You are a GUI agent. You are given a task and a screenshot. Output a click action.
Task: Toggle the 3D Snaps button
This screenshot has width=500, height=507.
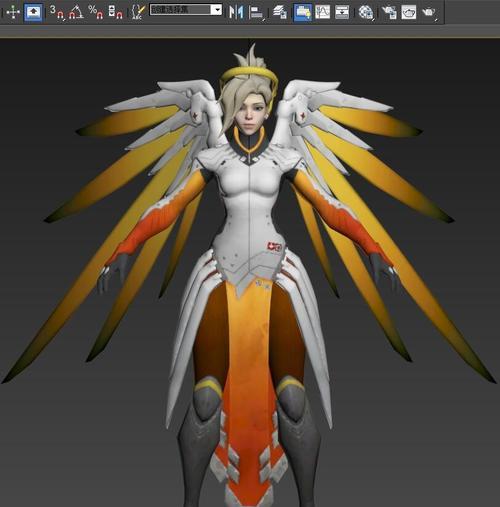(x=57, y=12)
